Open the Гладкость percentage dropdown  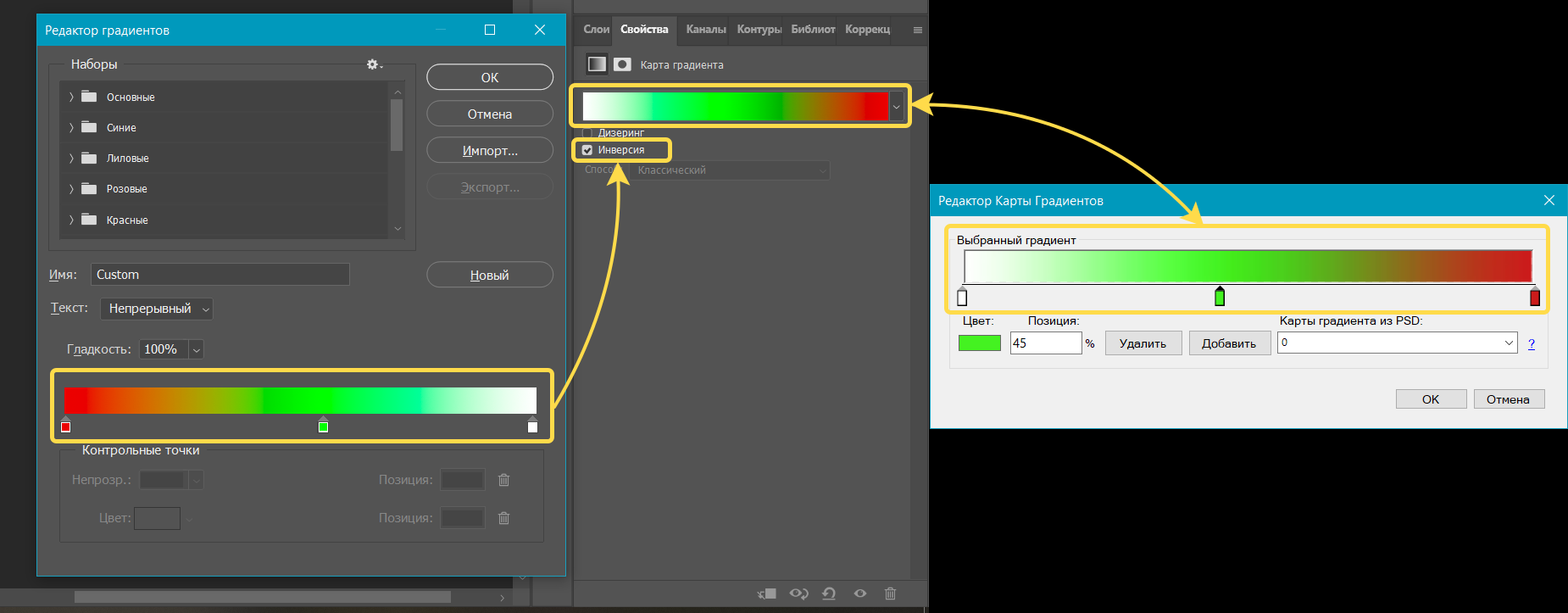[197, 349]
